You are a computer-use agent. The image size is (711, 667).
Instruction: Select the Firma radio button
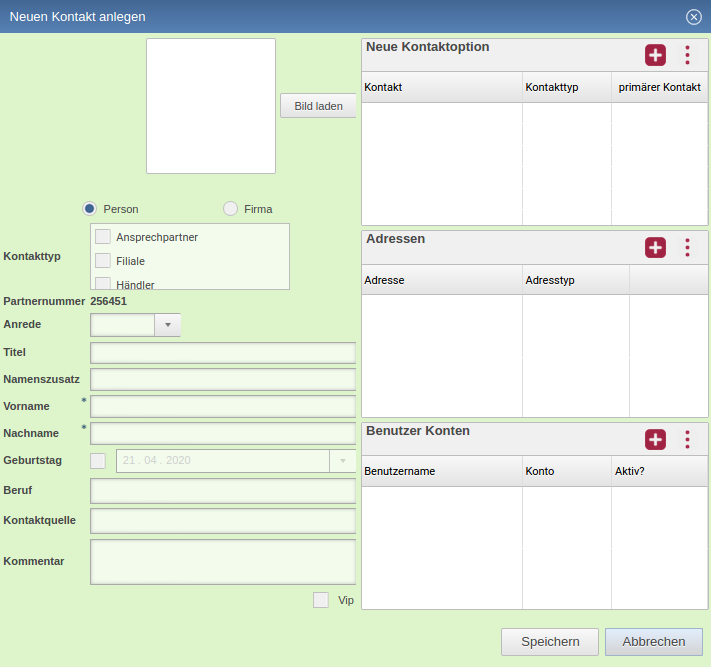(x=231, y=209)
